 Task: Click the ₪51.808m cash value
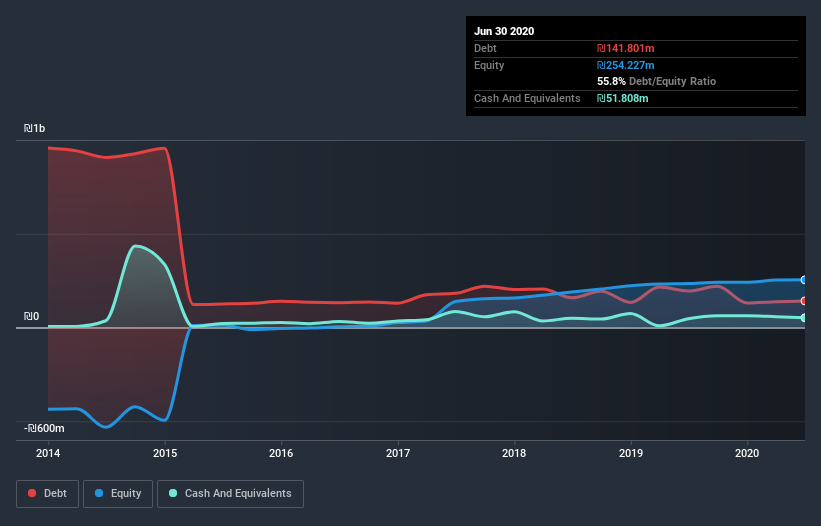coord(623,98)
